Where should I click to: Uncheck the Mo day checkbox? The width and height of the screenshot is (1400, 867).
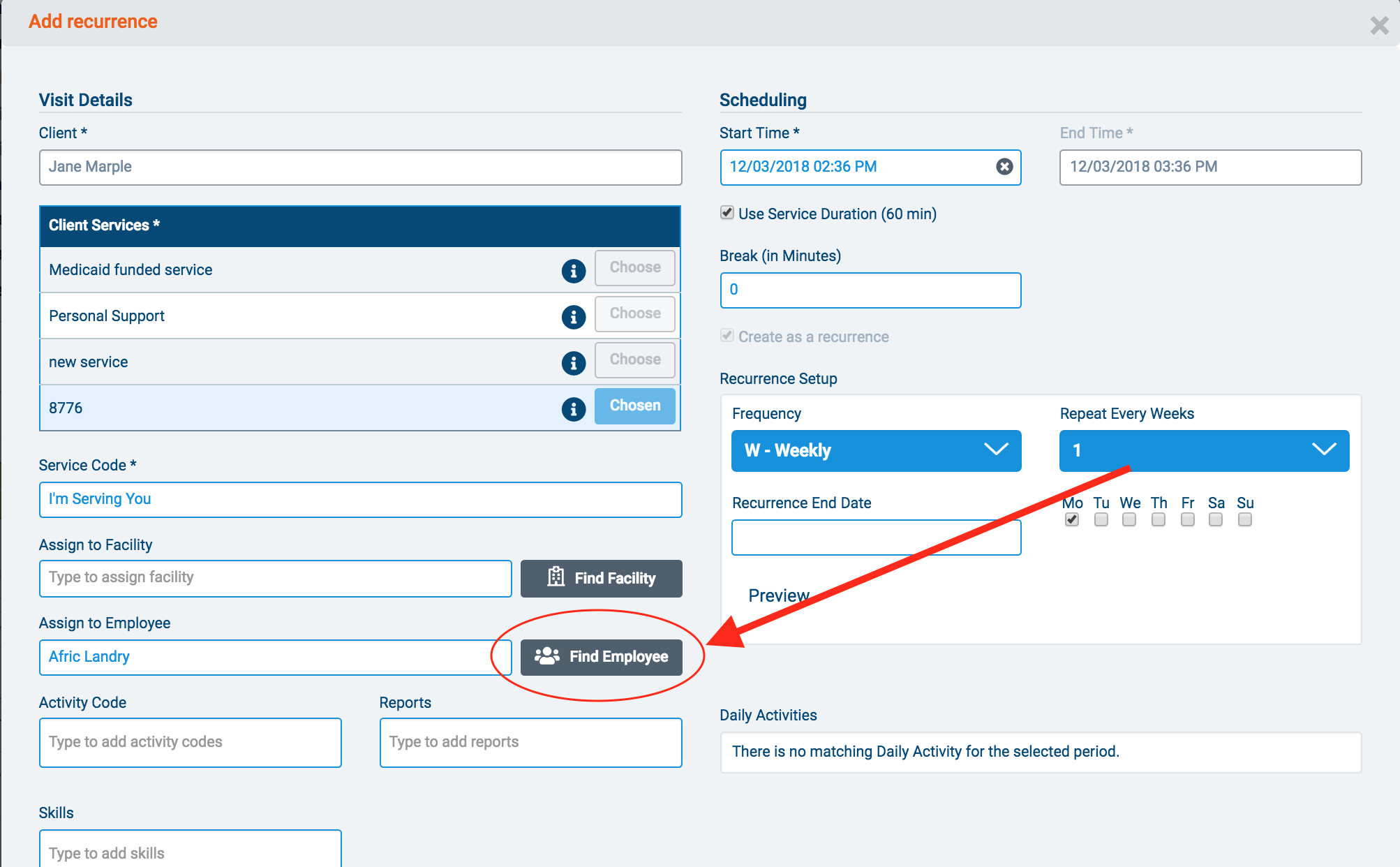[1072, 519]
